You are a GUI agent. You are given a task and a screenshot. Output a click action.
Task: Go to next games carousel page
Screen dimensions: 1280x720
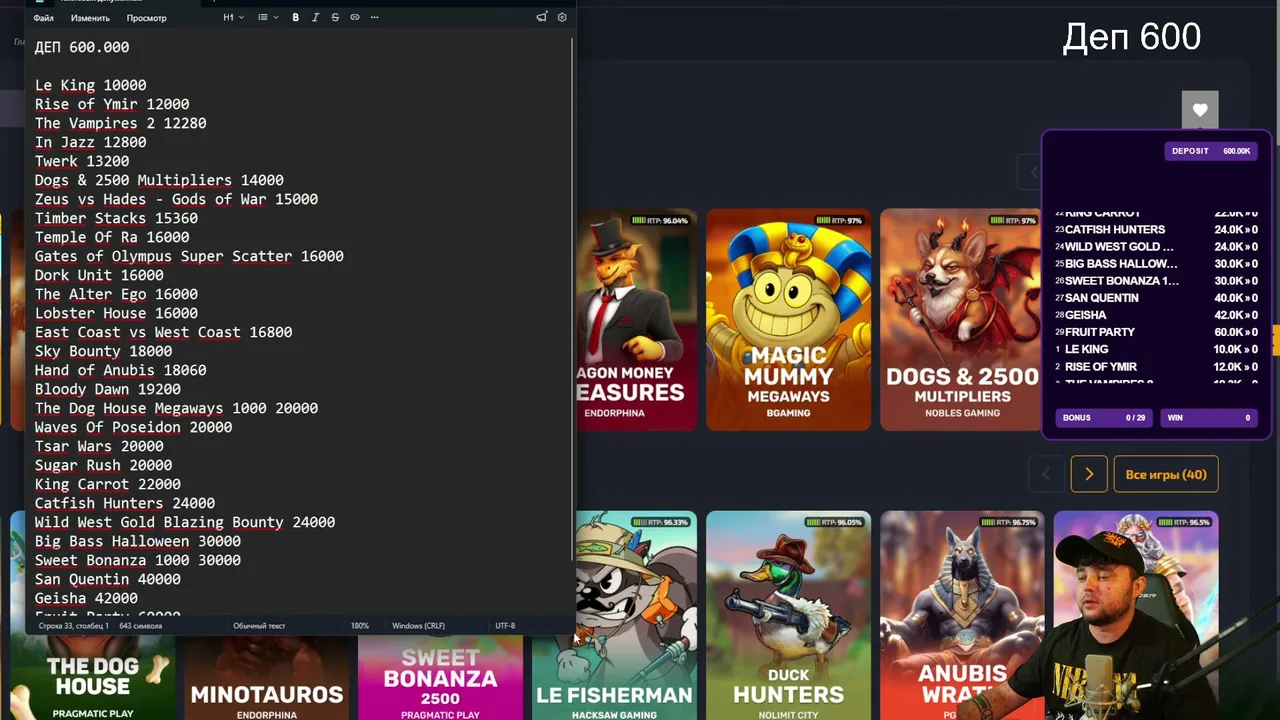[1089, 474]
